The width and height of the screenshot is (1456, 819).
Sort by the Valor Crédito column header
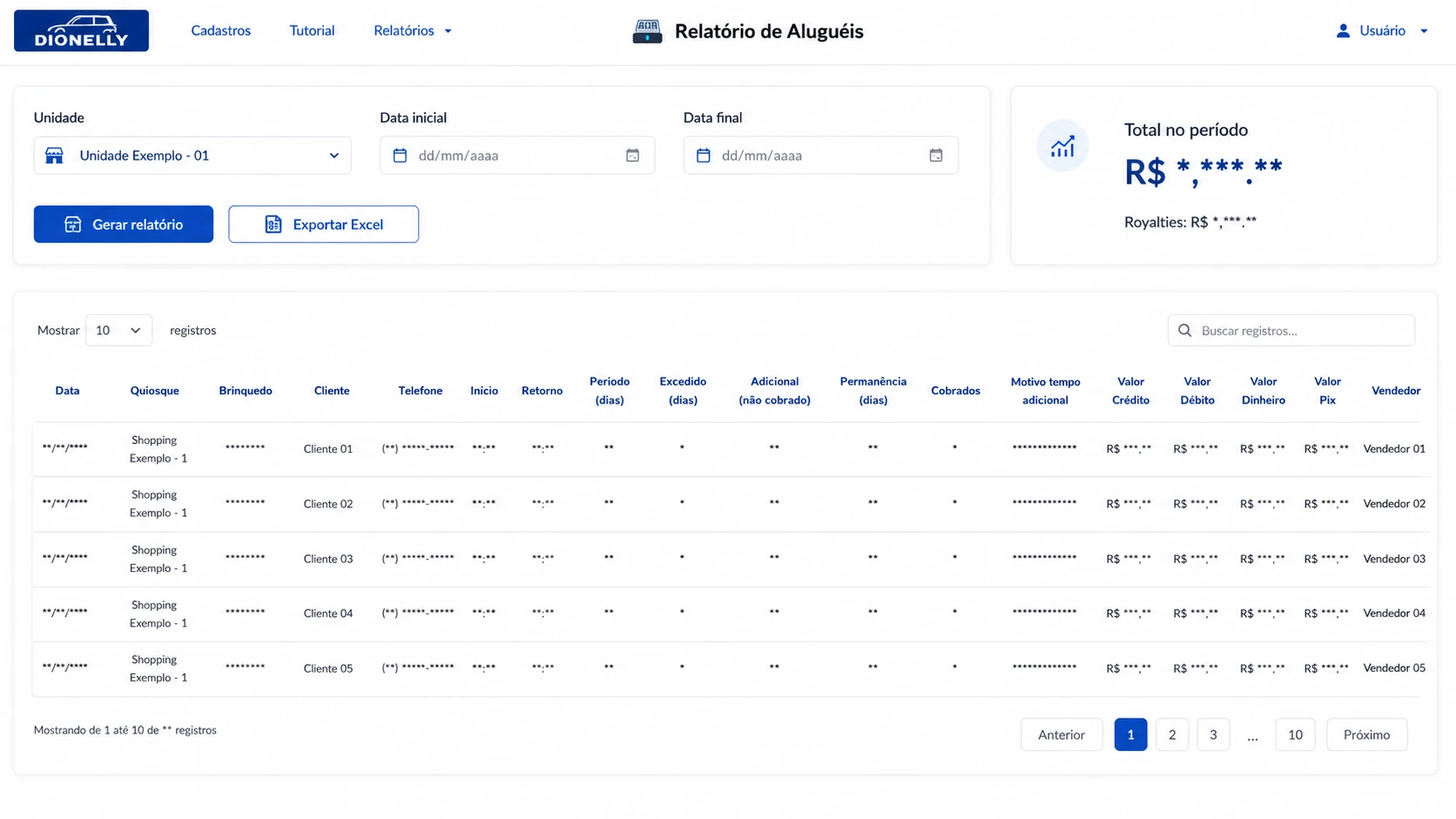tap(1130, 391)
